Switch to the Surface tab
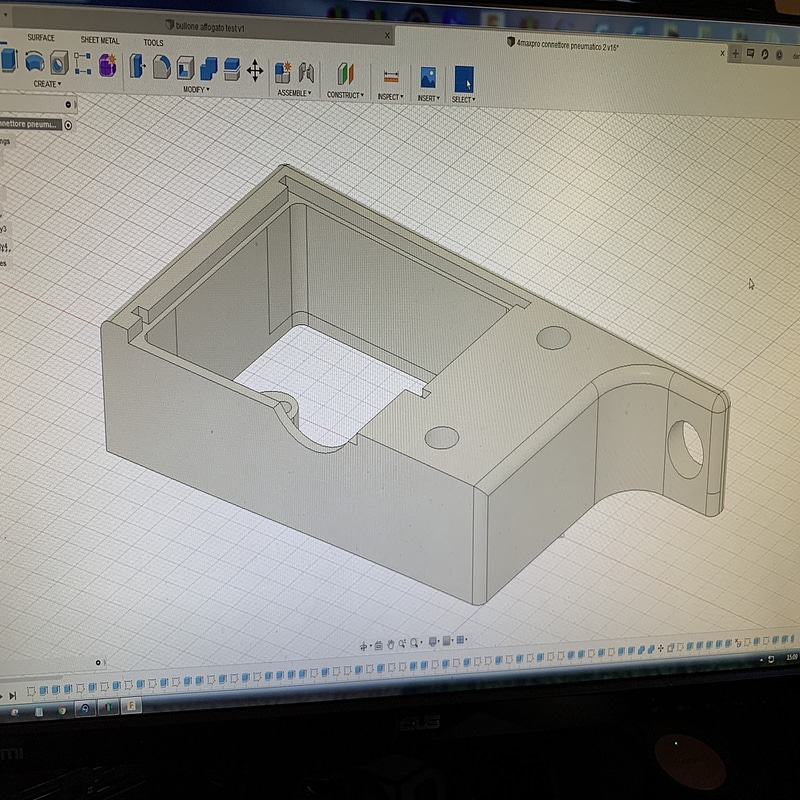Image resolution: width=800 pixels, height=800 pixels. coord(41,38)
